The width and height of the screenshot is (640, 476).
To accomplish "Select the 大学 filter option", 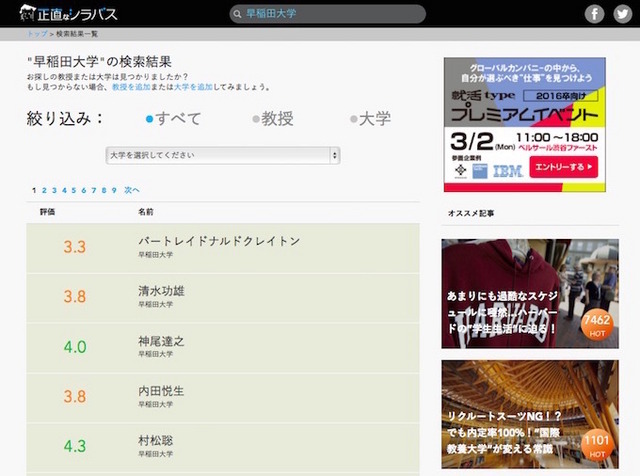I will 370,119.
